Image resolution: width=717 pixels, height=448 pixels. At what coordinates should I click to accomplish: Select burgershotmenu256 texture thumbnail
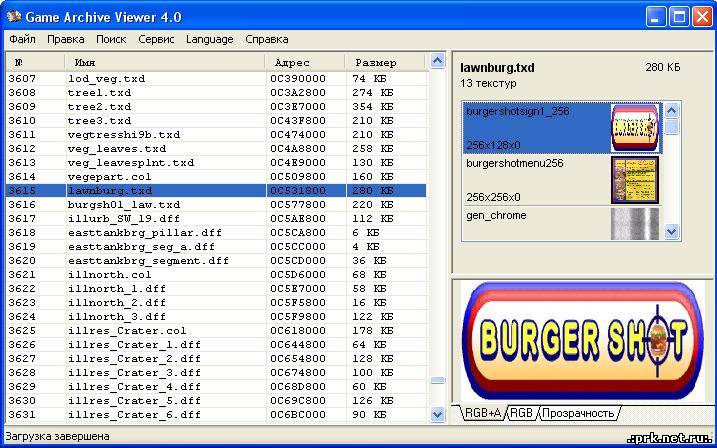[x=635, y=180]
